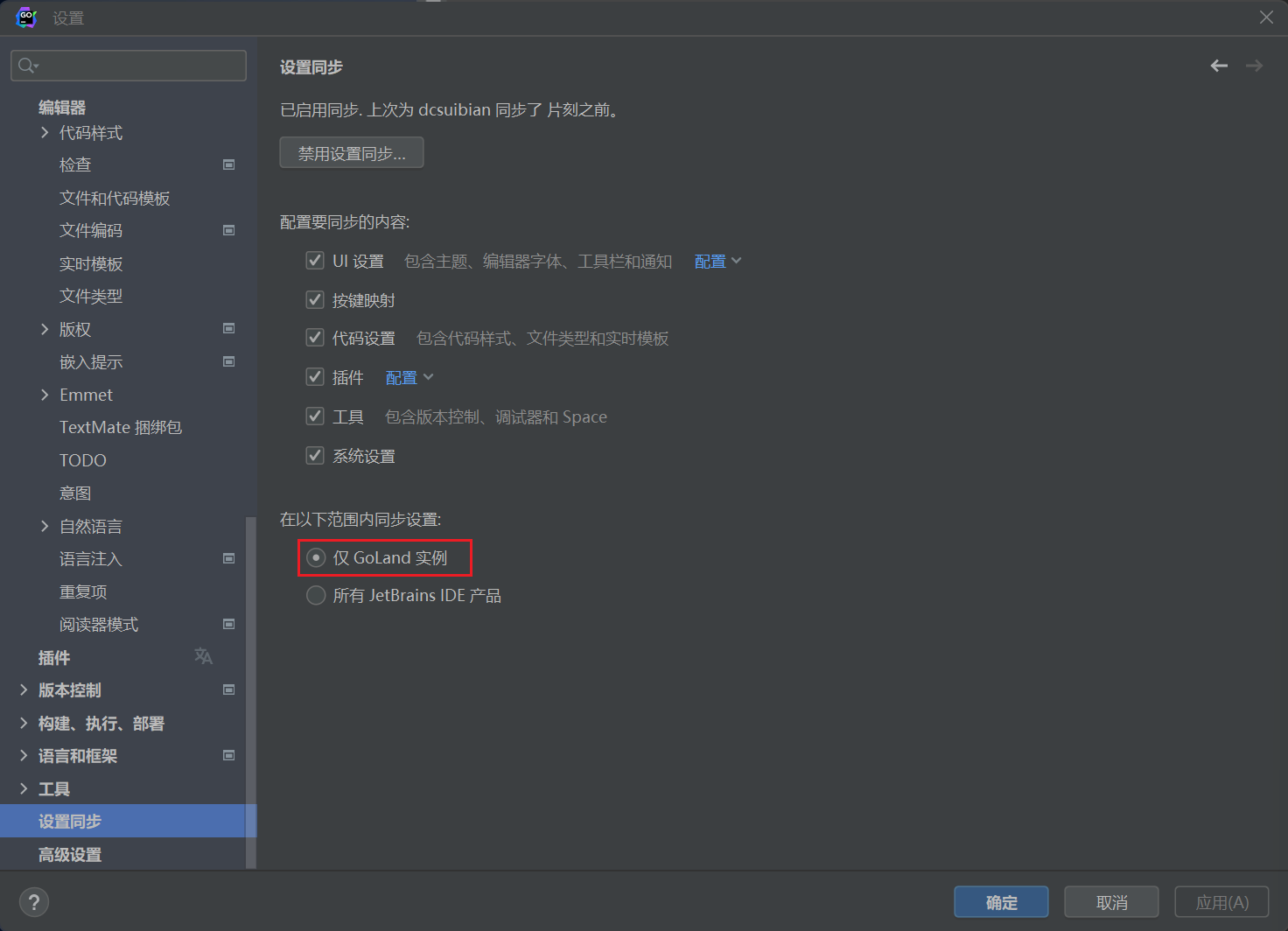This screenshot has height=931, width=1288.
Task: Select 所有 JetBrains IDE 产品 radio button
Action: 316,595
